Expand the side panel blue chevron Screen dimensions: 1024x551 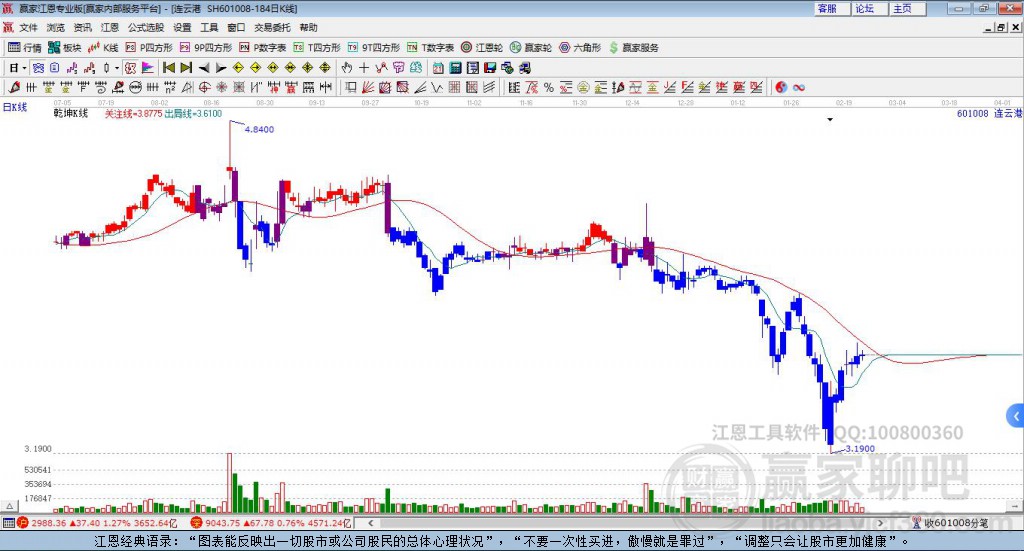pyautogui.click(x=1016, y=415)
